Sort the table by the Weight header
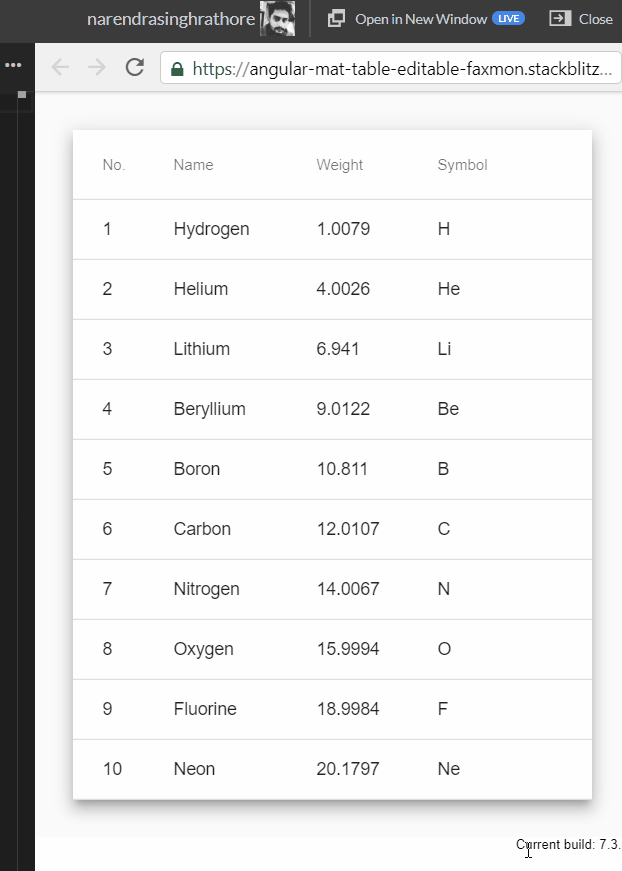Viewport: 622px width, 871px height. (x=339, y=165)
